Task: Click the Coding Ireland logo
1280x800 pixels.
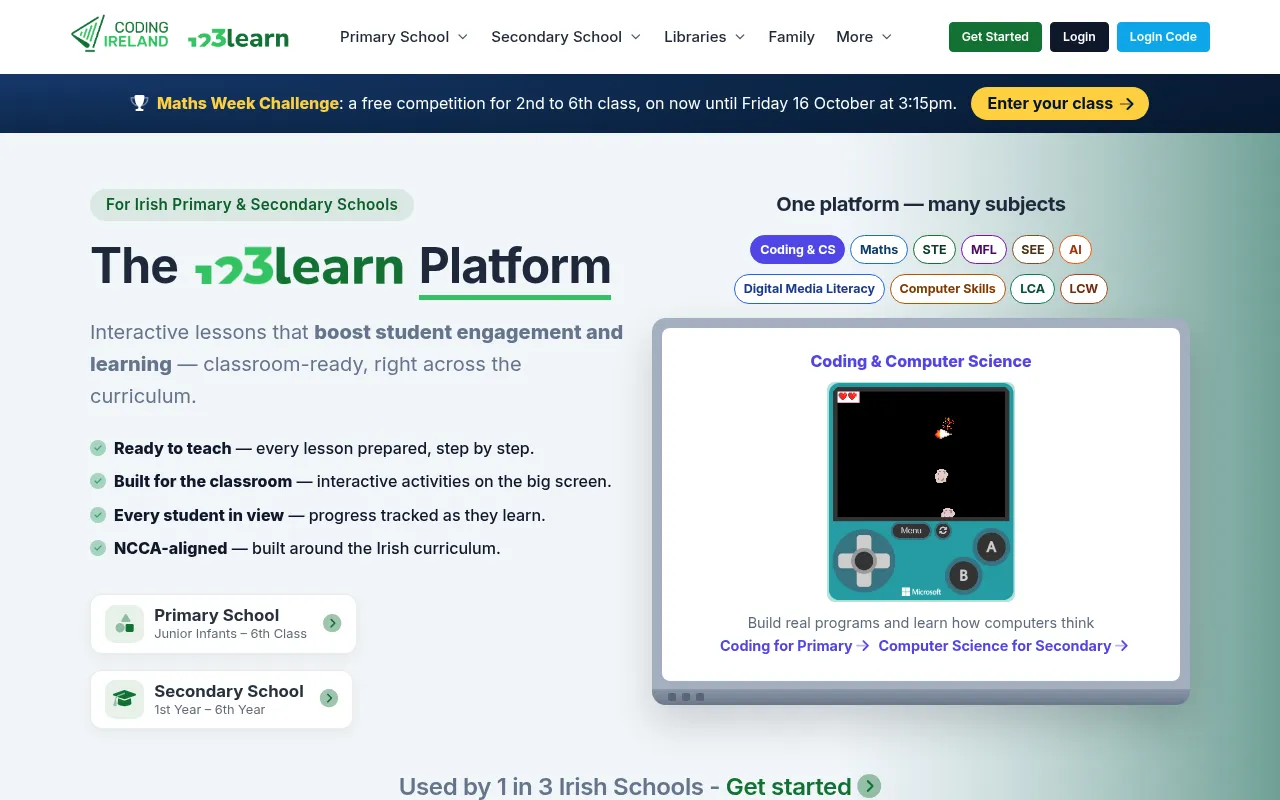Action: [120, 35]
